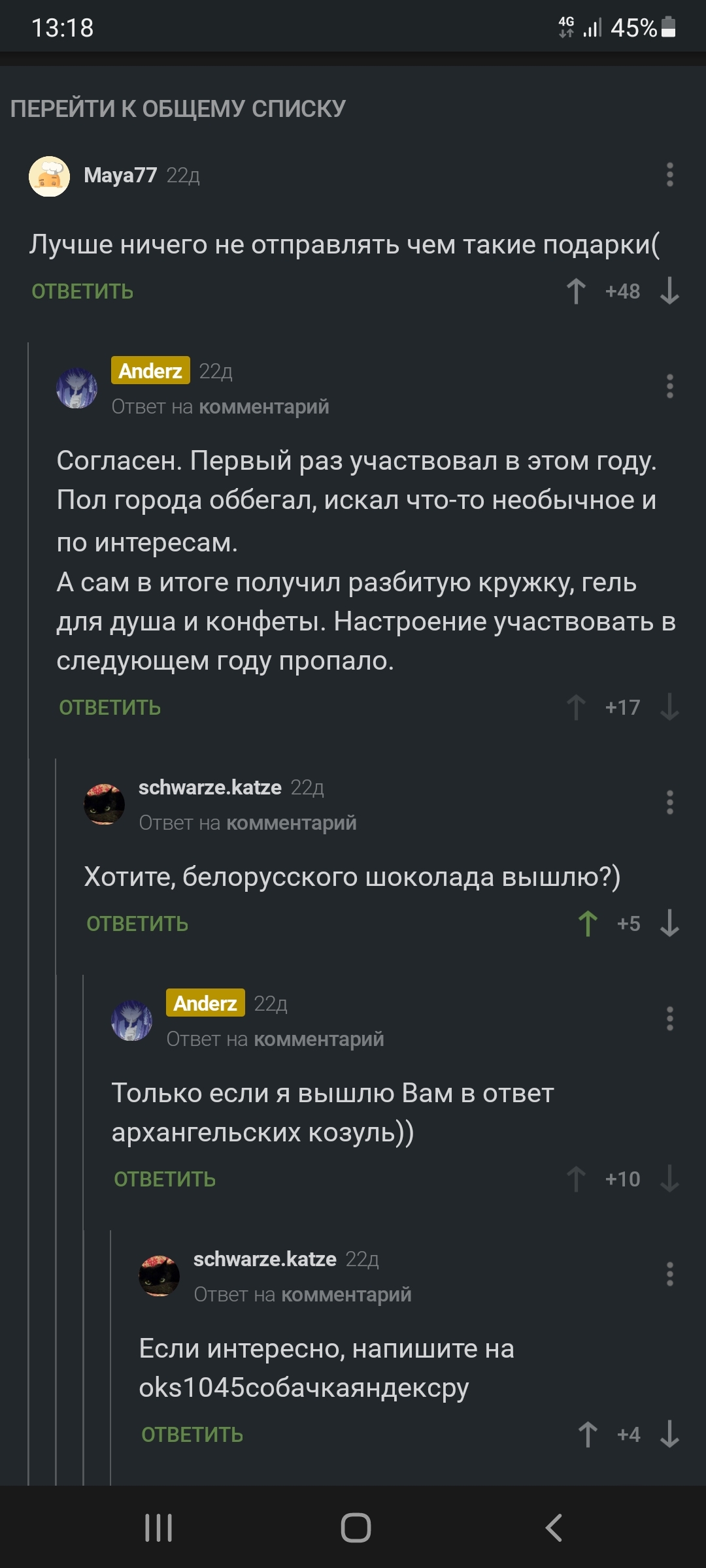This screenshot has height=1568, width=706.
Task: Follow the 'комментарий' parent link under schwarze.katze's first reply
Action: pos(292,823)
